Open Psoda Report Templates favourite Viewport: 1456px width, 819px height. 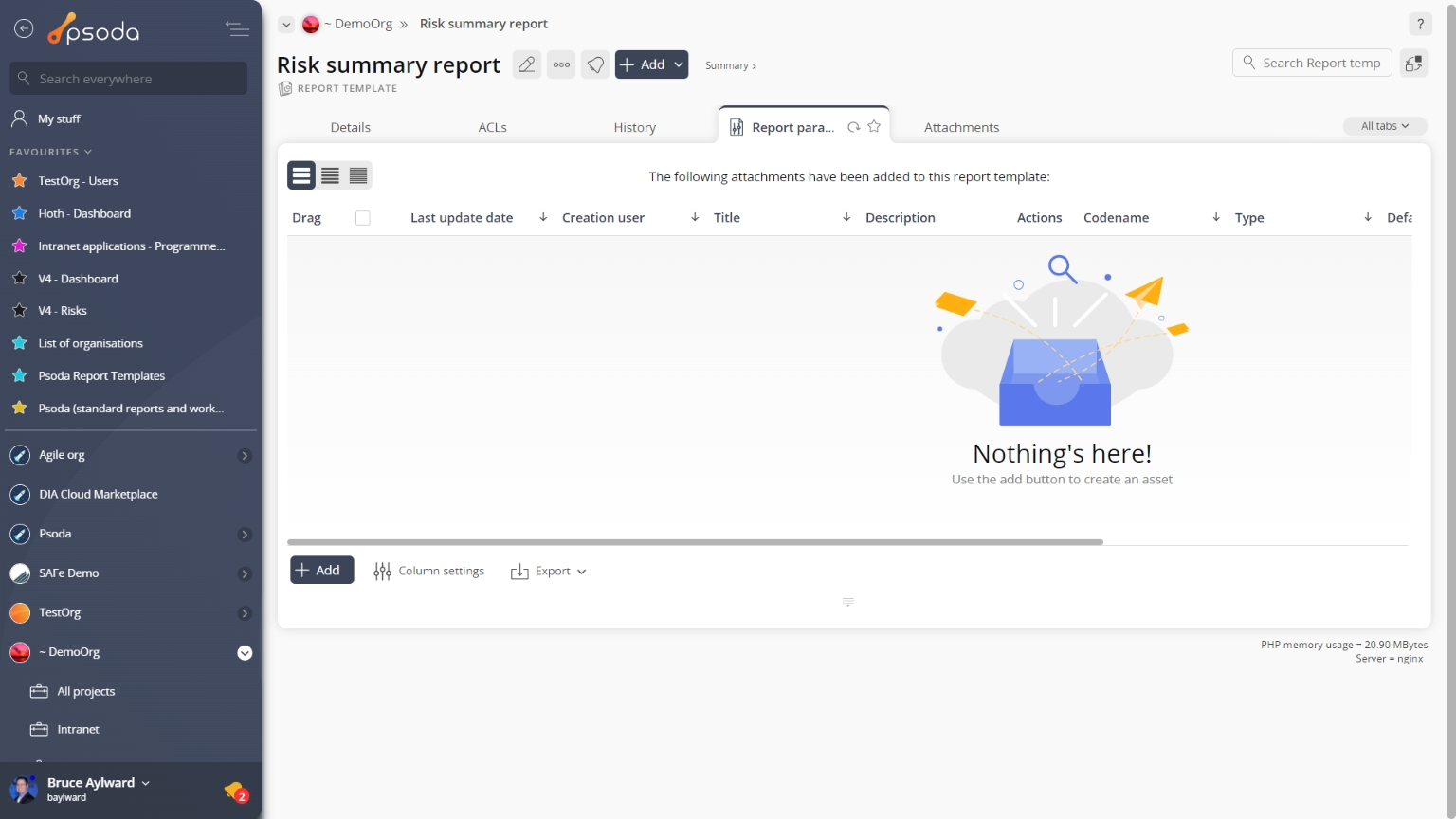click(101, 376)
